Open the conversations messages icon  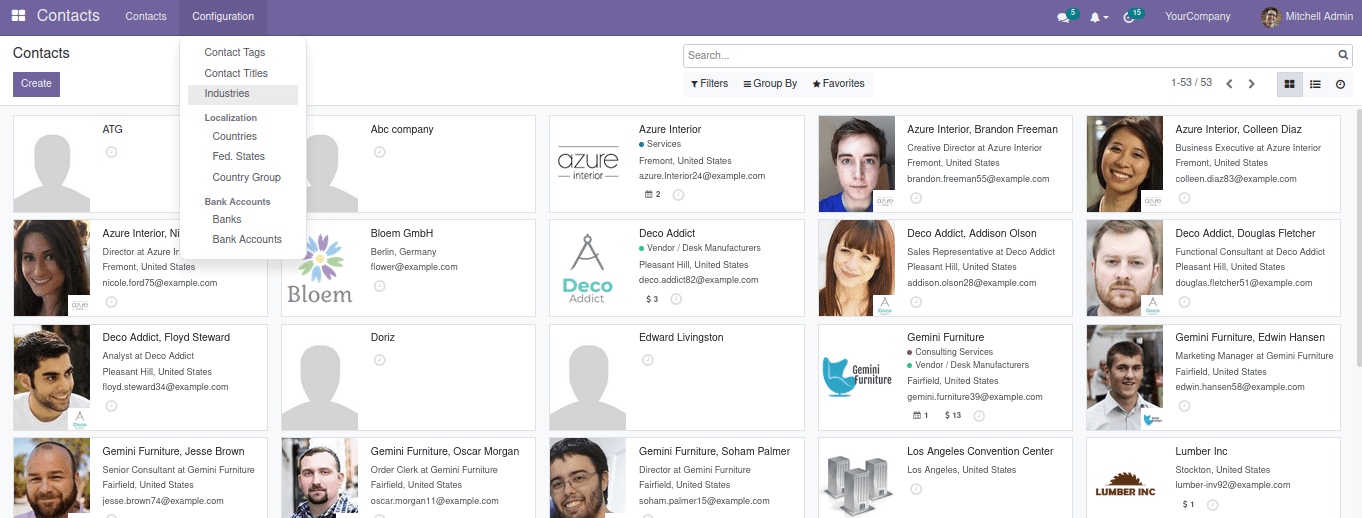[1063, 17]
